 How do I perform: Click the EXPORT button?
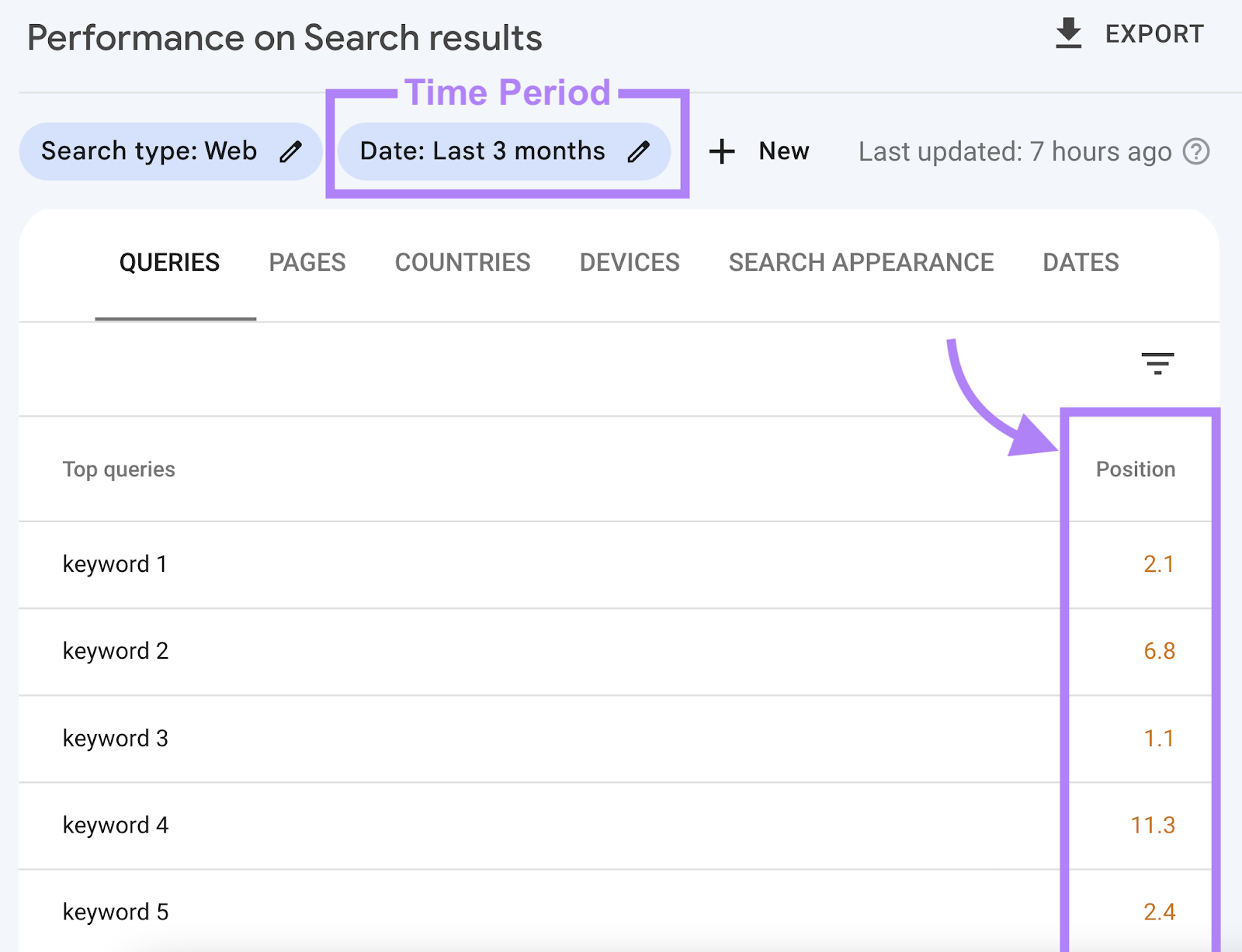click(1153, 34)
